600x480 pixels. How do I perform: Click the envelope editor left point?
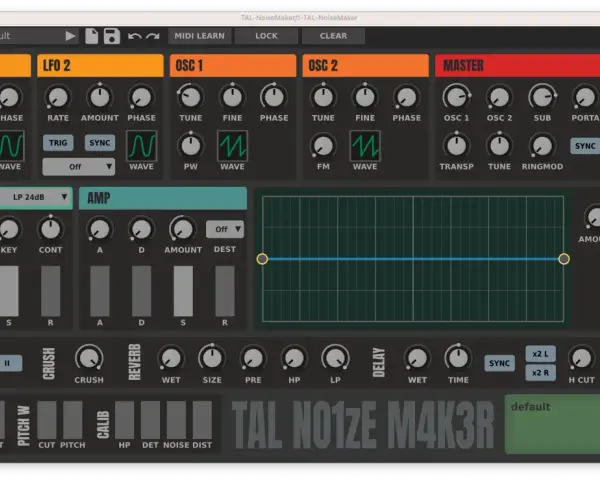262,259
